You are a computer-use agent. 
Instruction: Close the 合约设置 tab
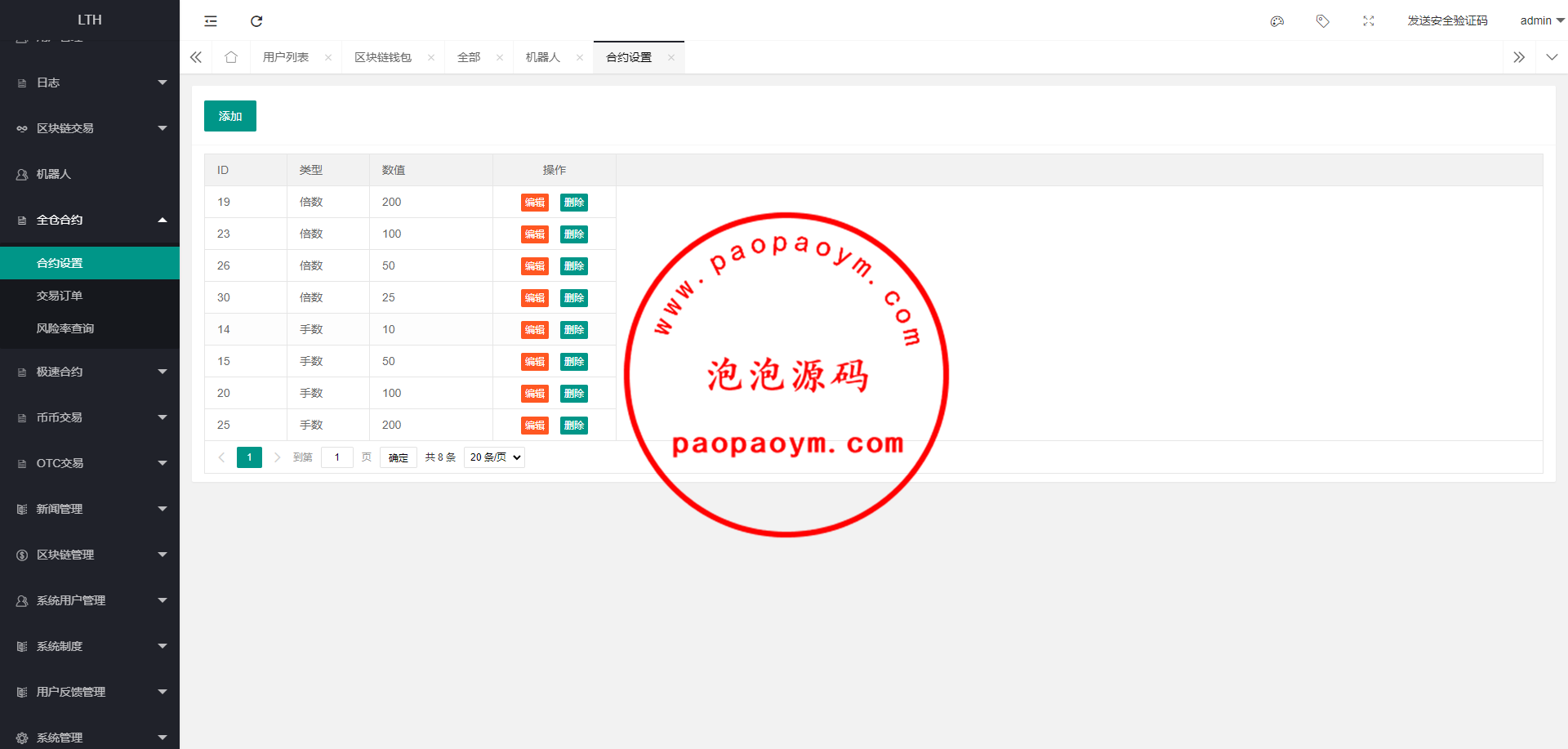[x=671, y=57]
